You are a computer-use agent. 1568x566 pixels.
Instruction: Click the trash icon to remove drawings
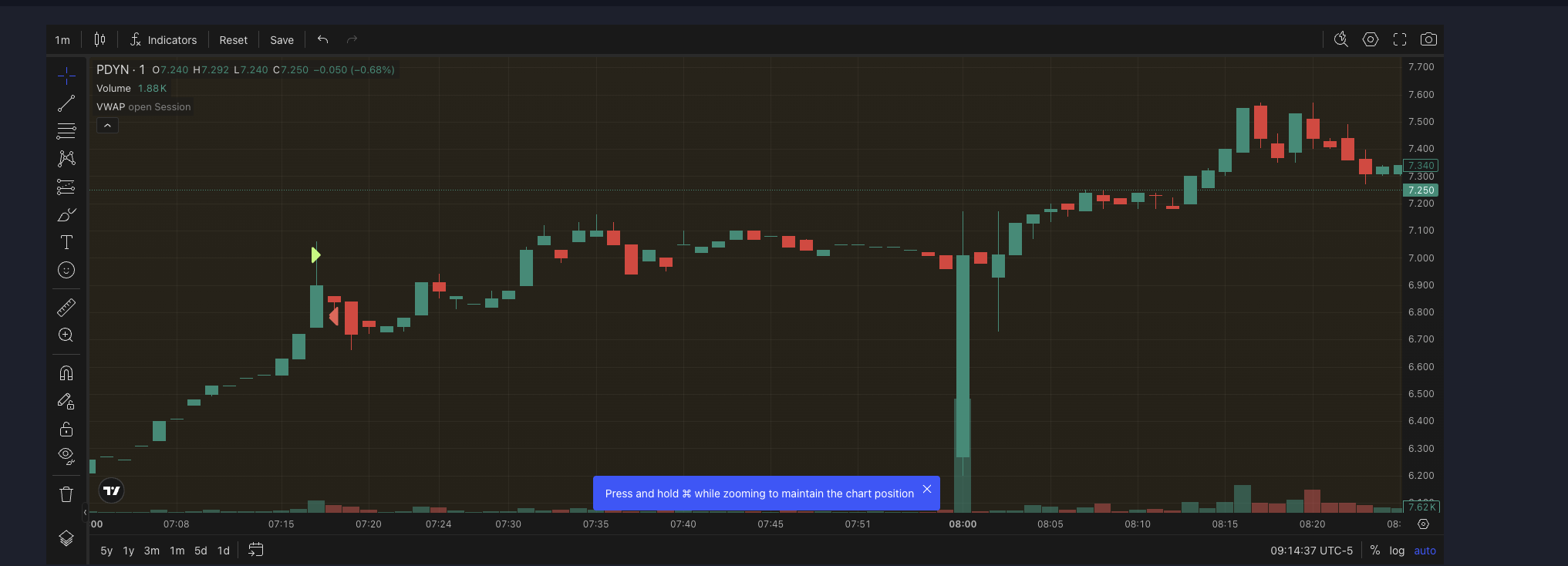click(66, 494)
